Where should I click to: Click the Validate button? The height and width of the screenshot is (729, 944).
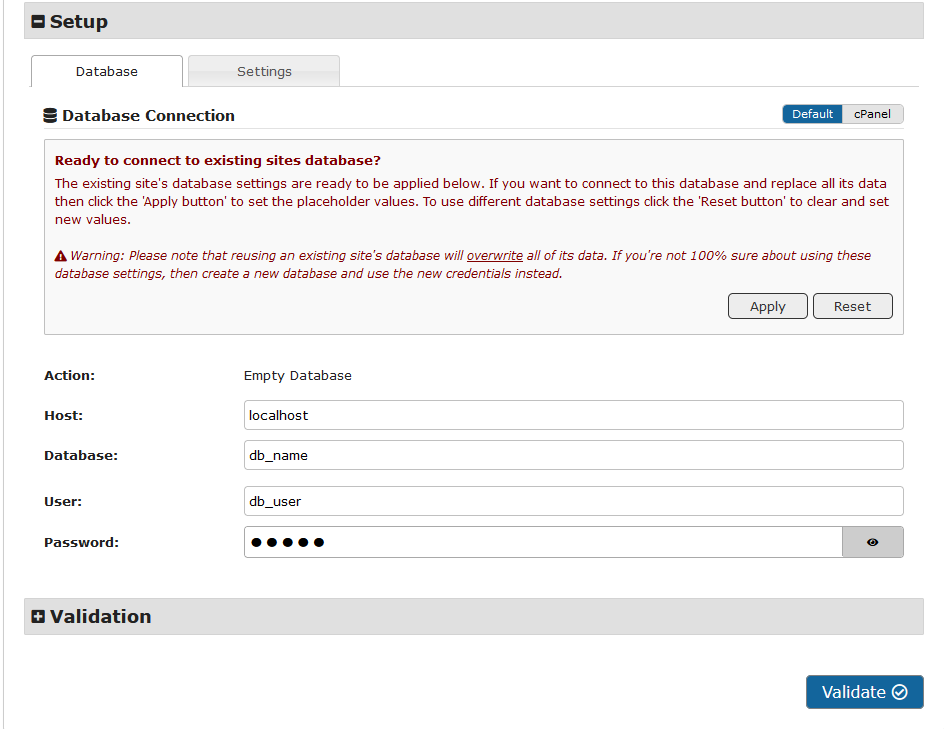pos(864,692)
